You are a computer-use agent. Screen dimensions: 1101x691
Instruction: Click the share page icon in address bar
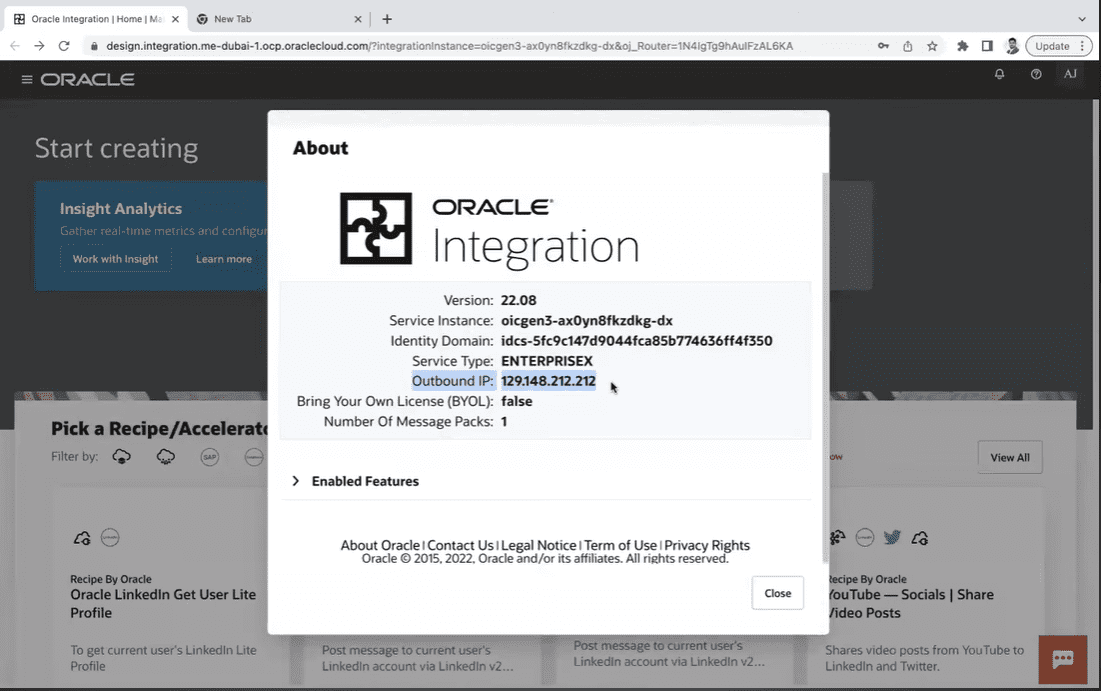tap(907, 46)
